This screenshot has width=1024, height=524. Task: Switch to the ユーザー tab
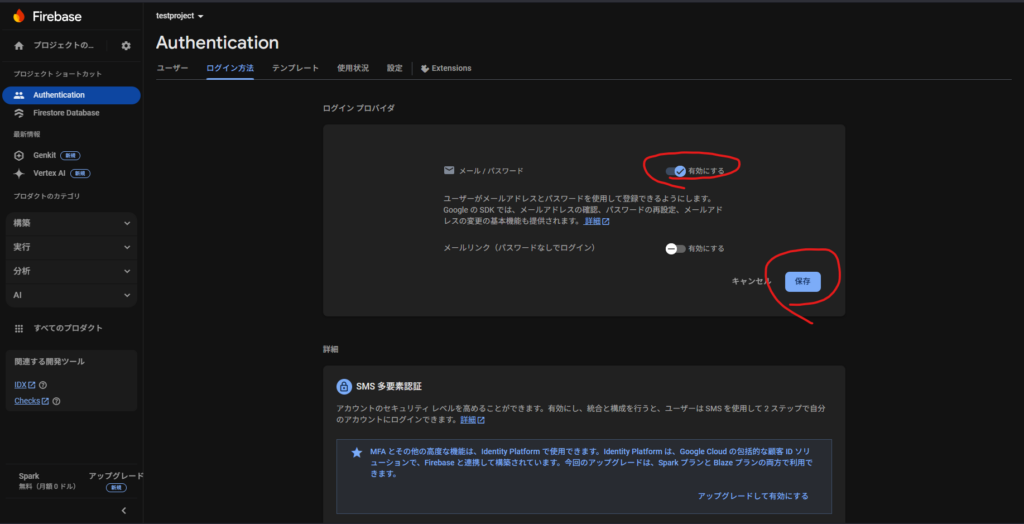tap(172, 68)
